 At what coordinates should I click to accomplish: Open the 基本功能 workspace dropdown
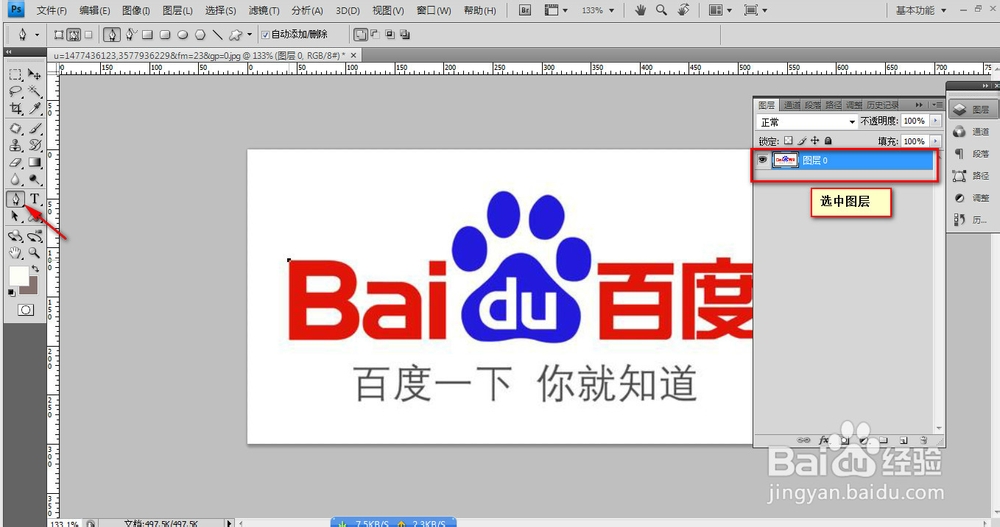(921, 10)
